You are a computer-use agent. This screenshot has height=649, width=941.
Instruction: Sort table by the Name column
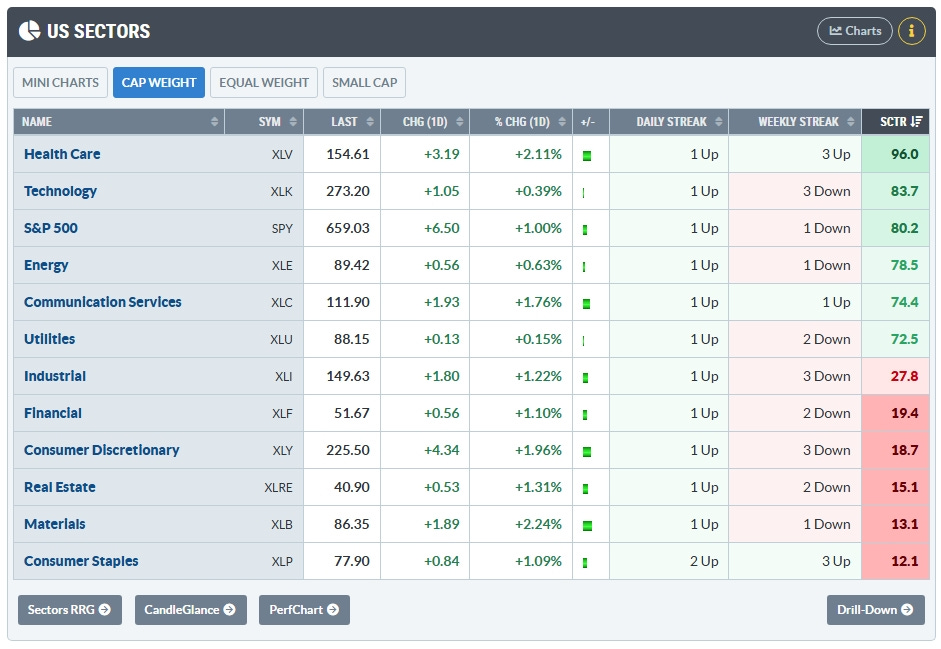click(x=119, y=122)
